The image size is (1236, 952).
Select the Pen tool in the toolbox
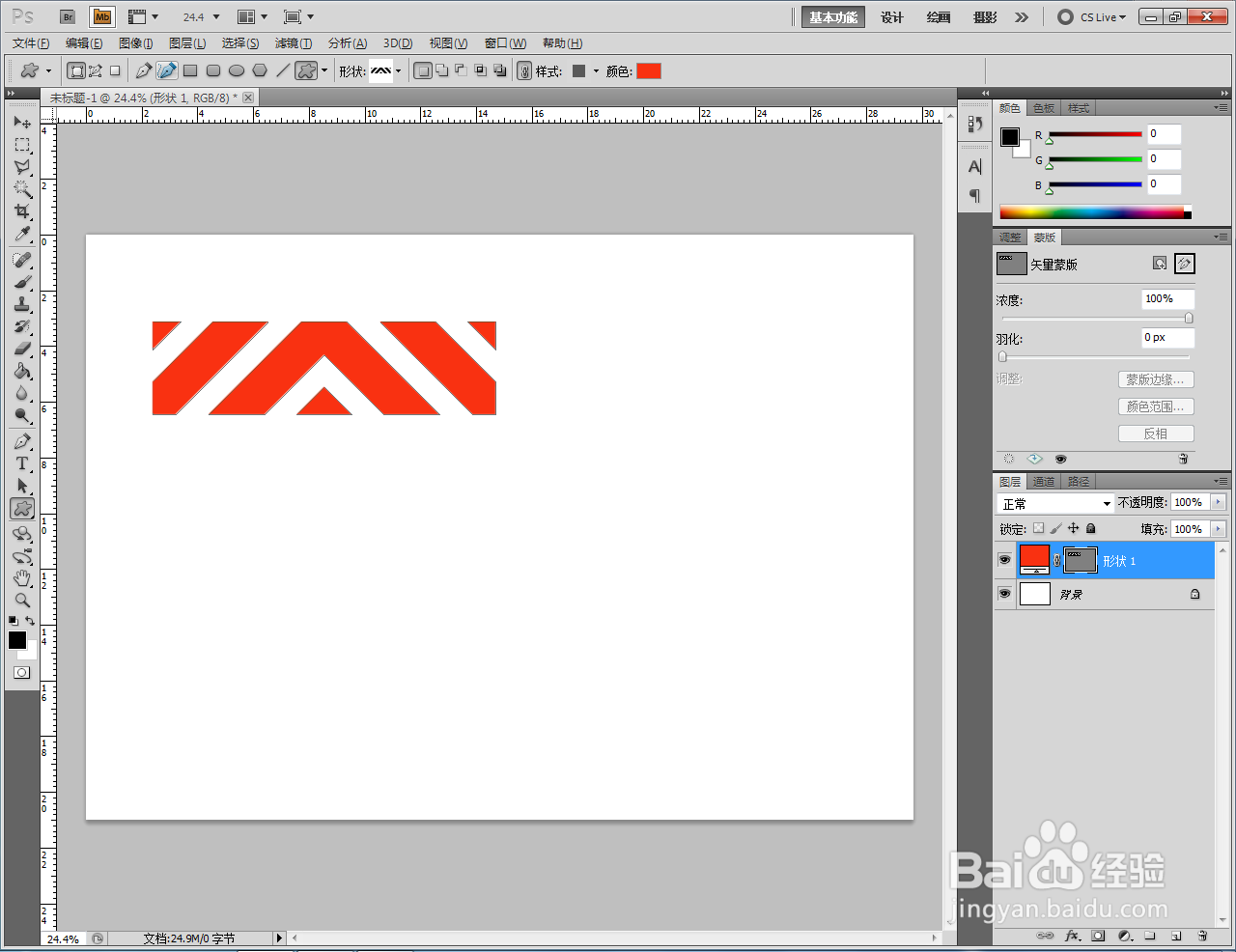22,441
